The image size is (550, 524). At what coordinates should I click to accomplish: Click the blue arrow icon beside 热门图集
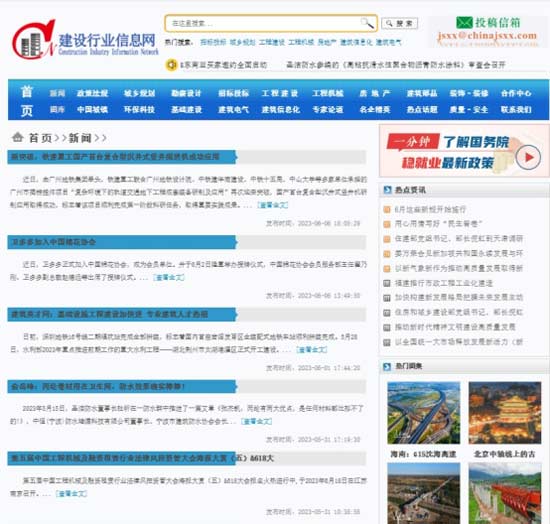point(387,367)
